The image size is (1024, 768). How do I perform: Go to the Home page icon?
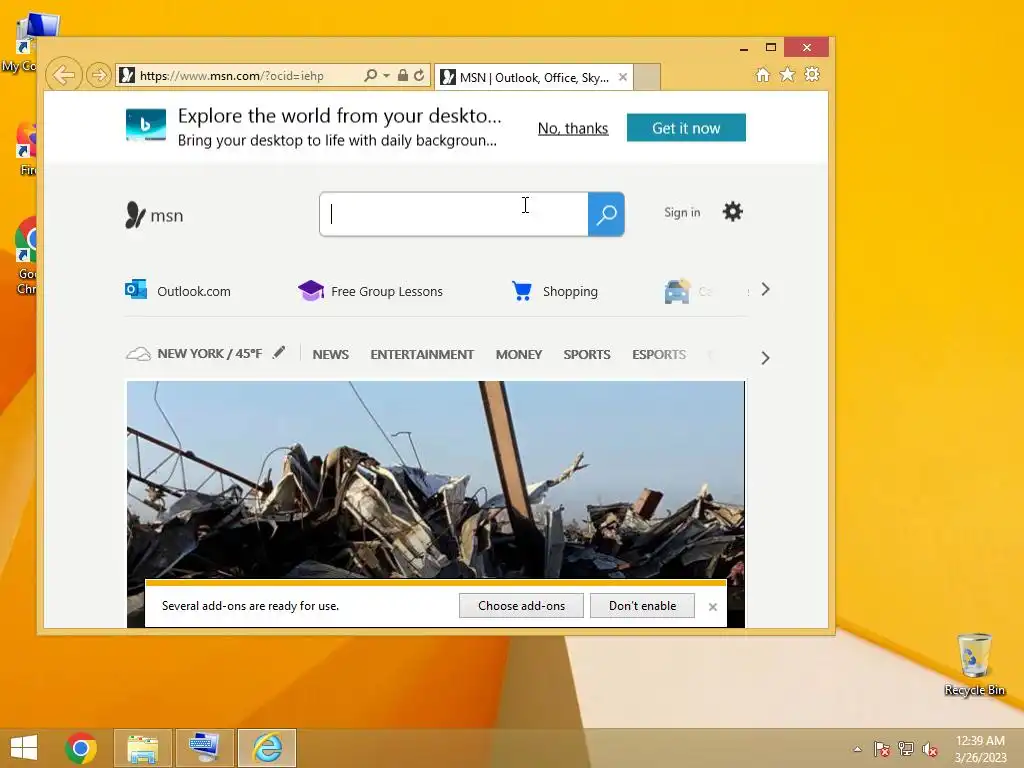762,75
